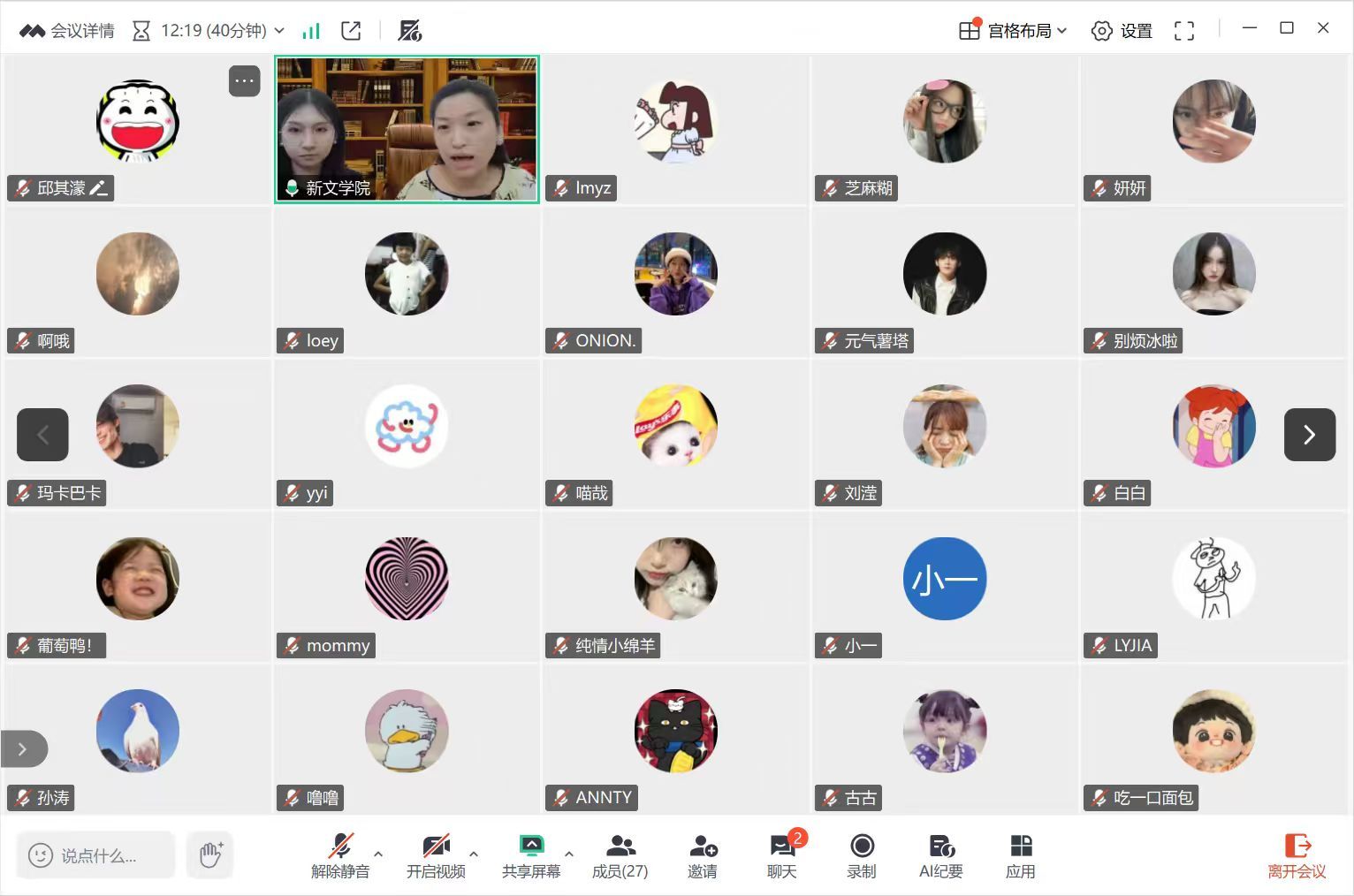The height and width of the screenshot is (896, 1354).
Task: Toggle 开启视频 camera button
Action: pos(436,855)
